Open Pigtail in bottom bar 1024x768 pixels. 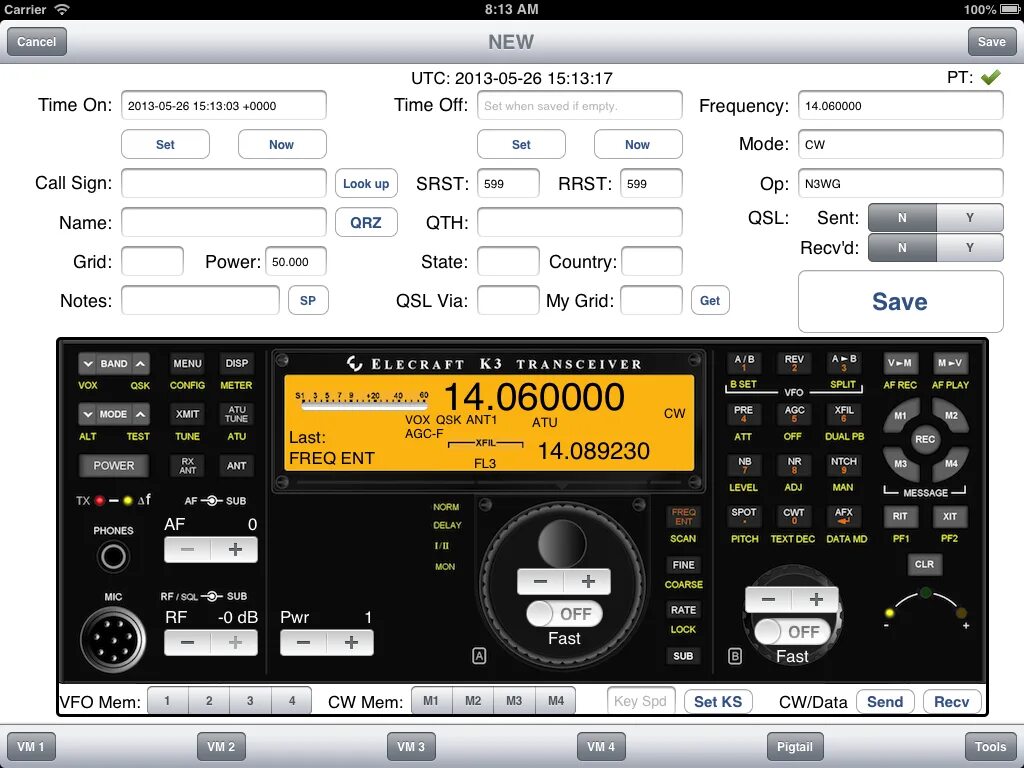pos(794,746)
